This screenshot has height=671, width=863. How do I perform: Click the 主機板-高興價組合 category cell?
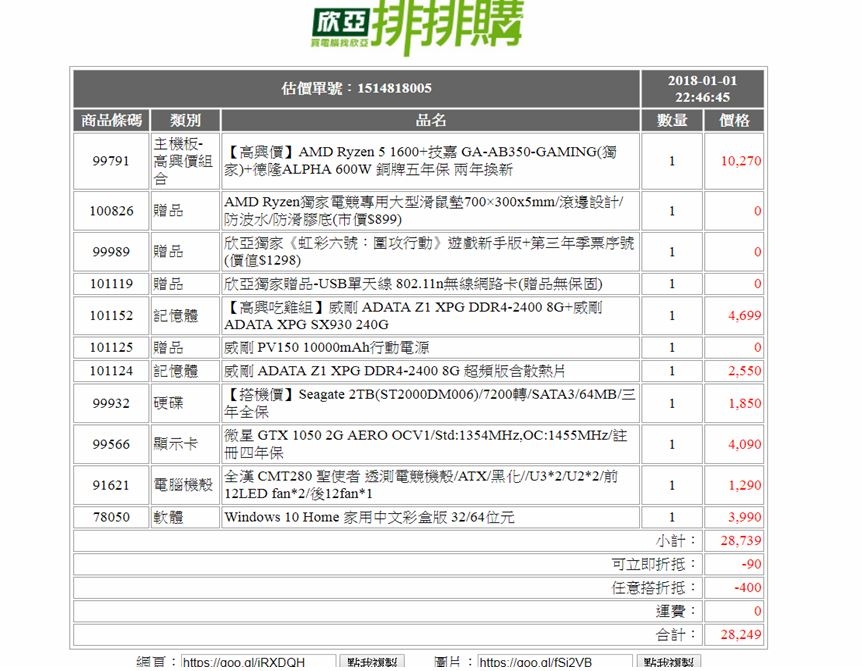tap(185, 161)
